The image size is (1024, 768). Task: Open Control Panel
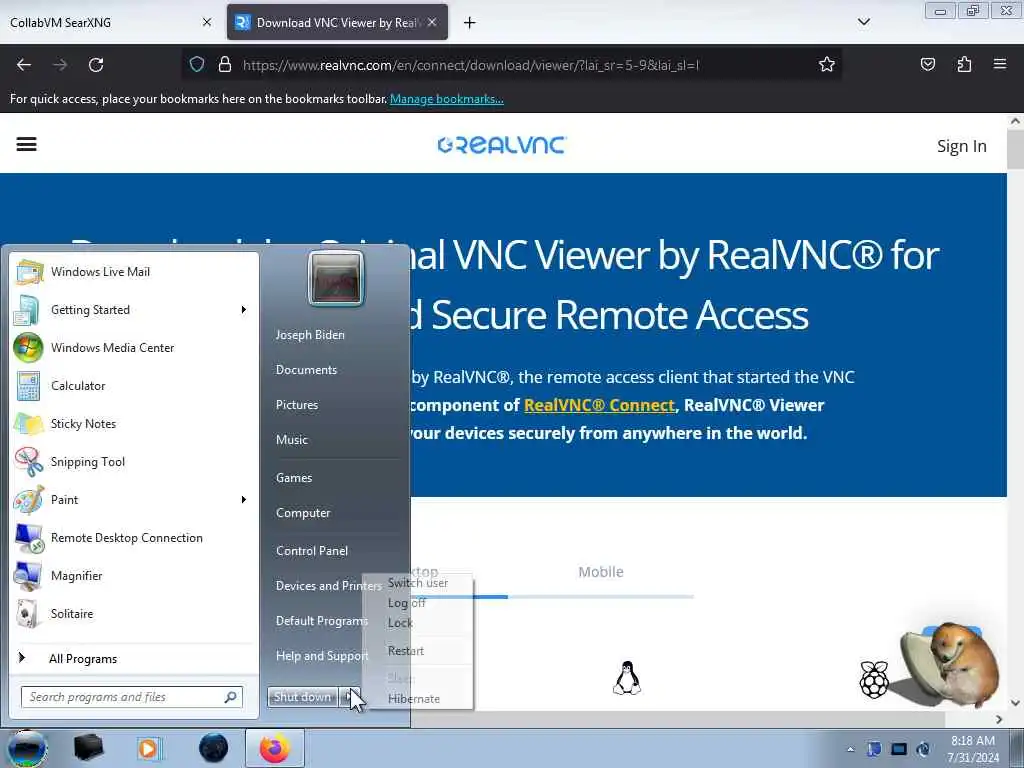coord(312,551)
